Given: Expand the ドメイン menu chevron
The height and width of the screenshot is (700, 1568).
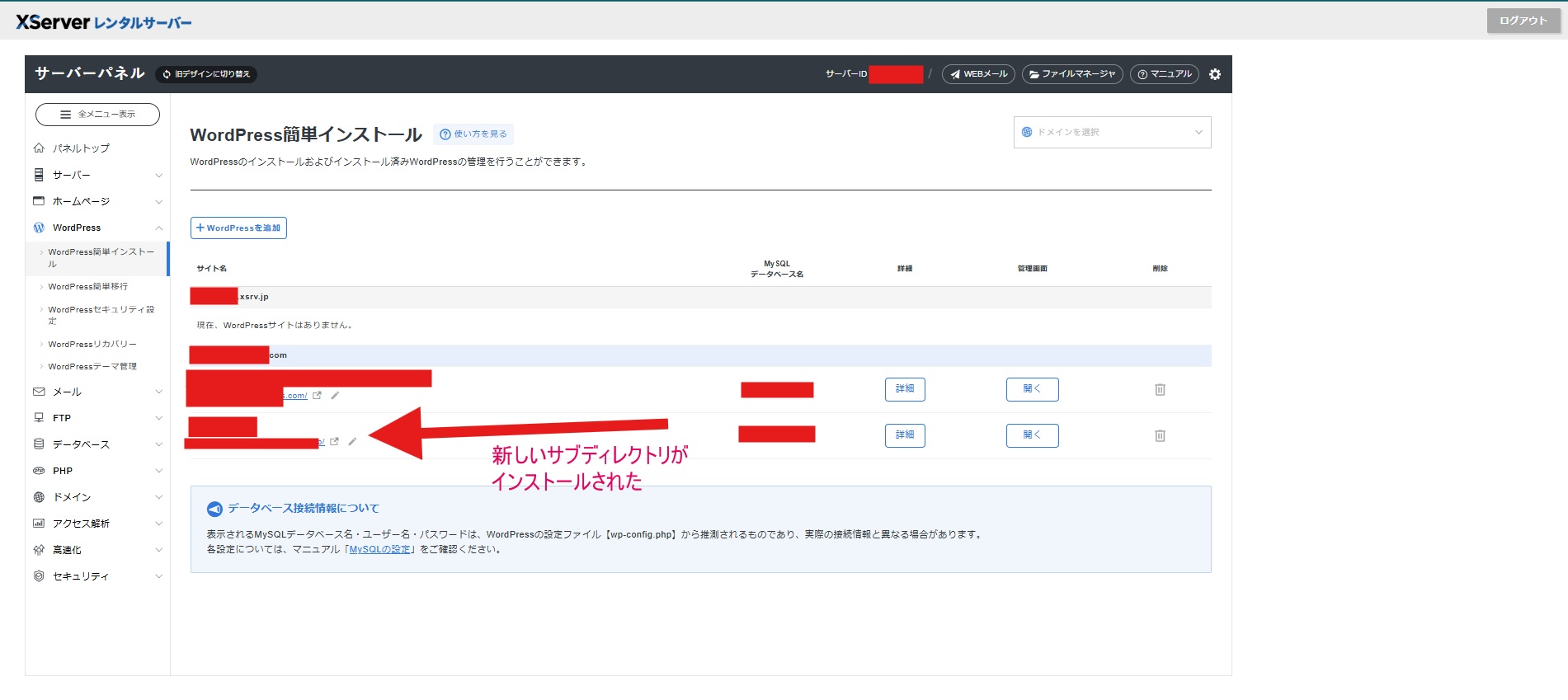Looking at the screenshot, I should pos(158,497).
